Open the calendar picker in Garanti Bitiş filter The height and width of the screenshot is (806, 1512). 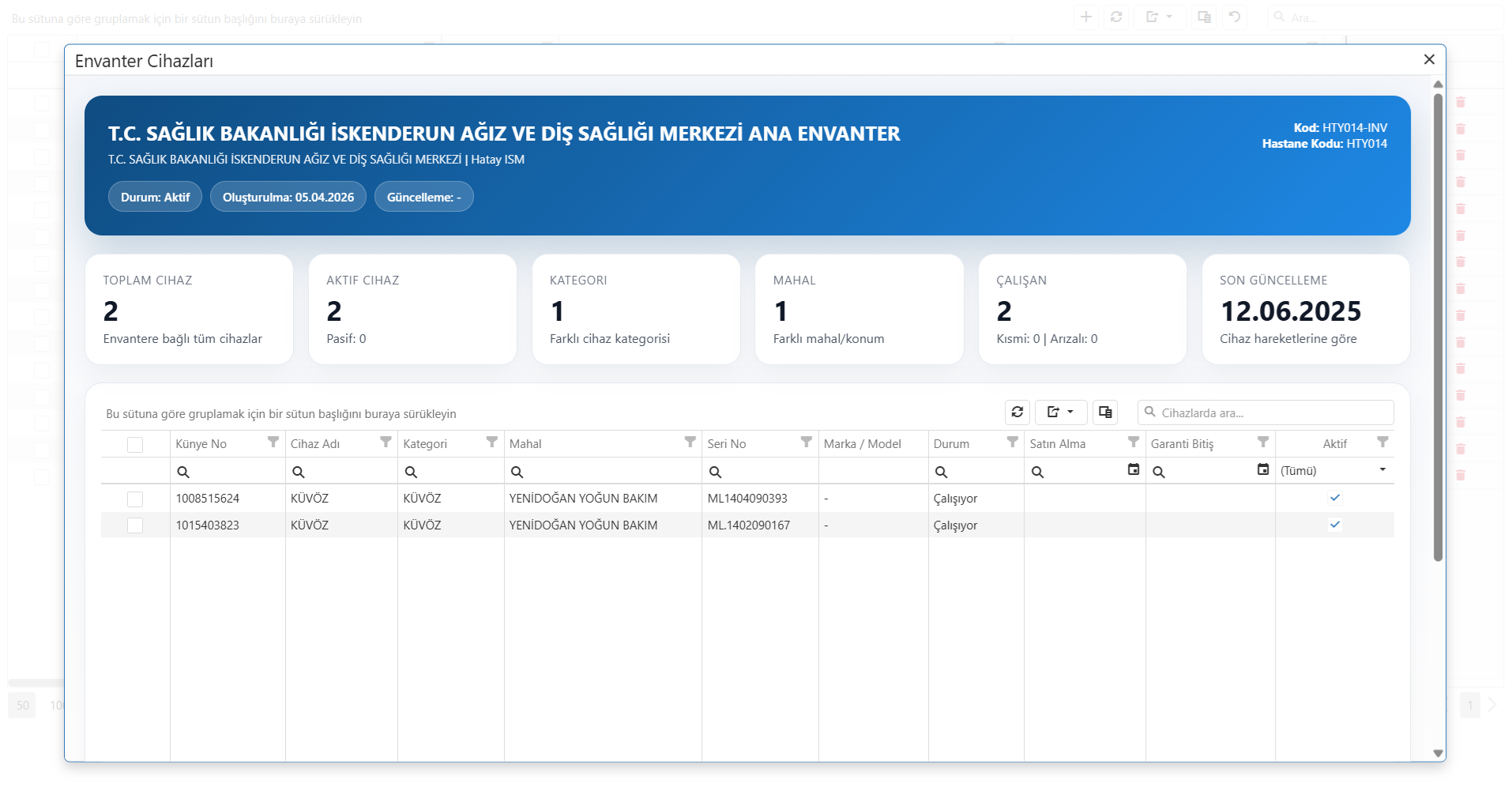pyautogui.click(x=1263, y=469)
